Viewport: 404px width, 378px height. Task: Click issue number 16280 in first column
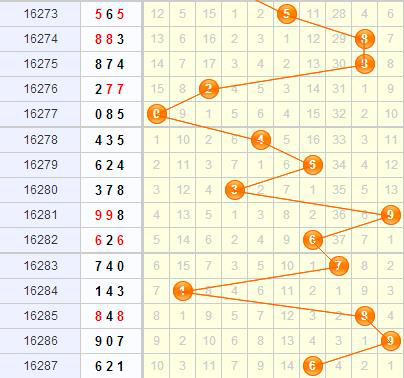pyautogui.click(x=41, y=190)
